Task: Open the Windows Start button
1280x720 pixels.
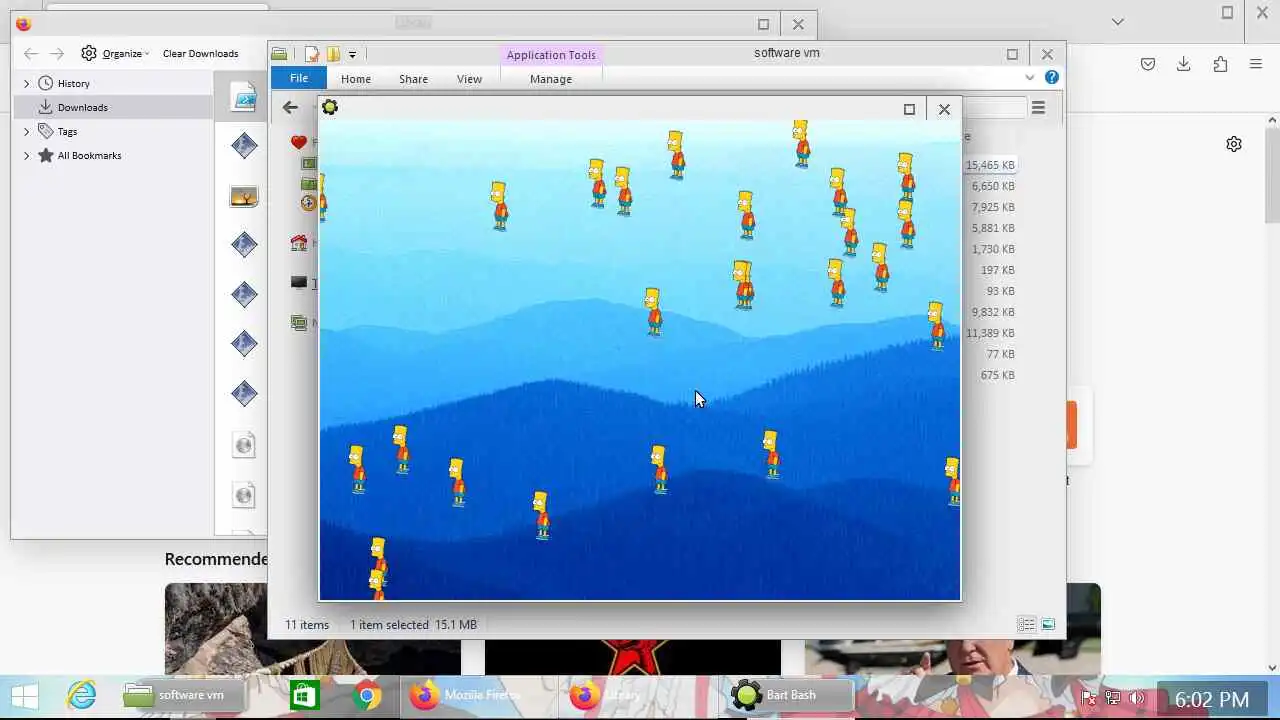Action: pos(24,695)
